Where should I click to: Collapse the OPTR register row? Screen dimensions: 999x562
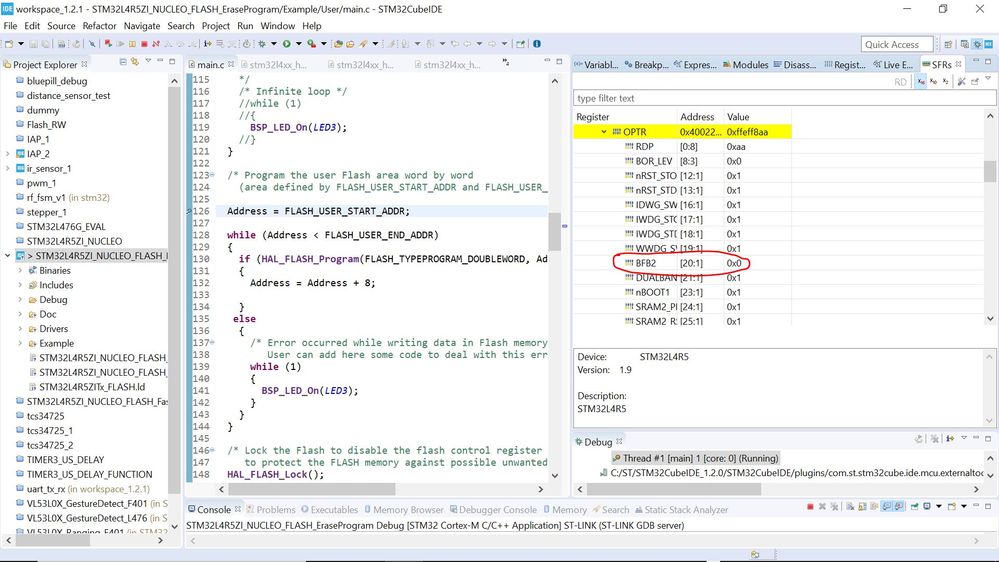603,132
